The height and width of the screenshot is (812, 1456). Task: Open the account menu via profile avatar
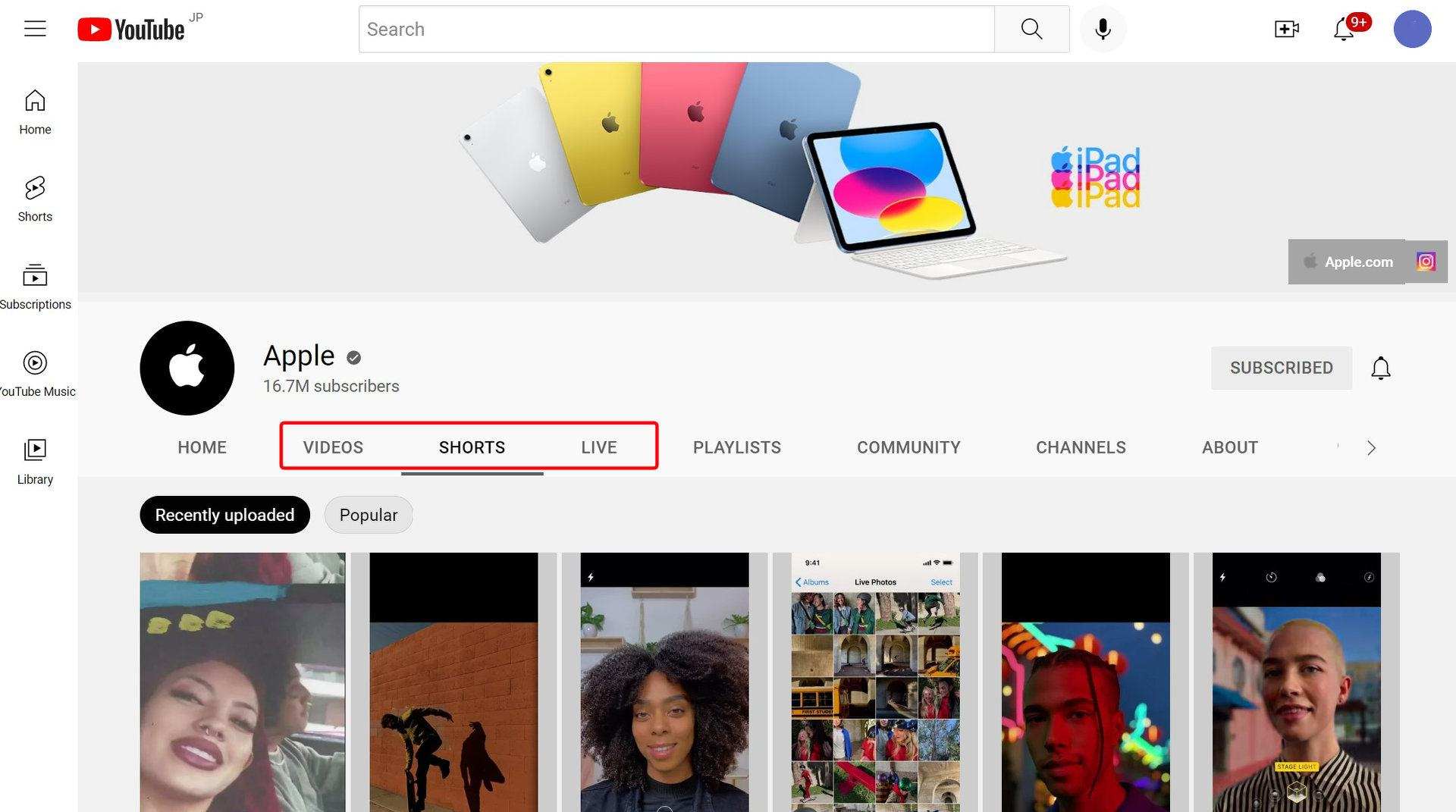click(x=1412, y=29)
